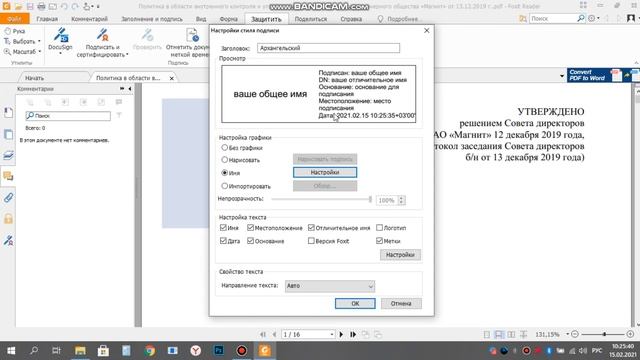Select the Без графики radio option
Viewport: 640px width, 360px height.
point(224,147)
